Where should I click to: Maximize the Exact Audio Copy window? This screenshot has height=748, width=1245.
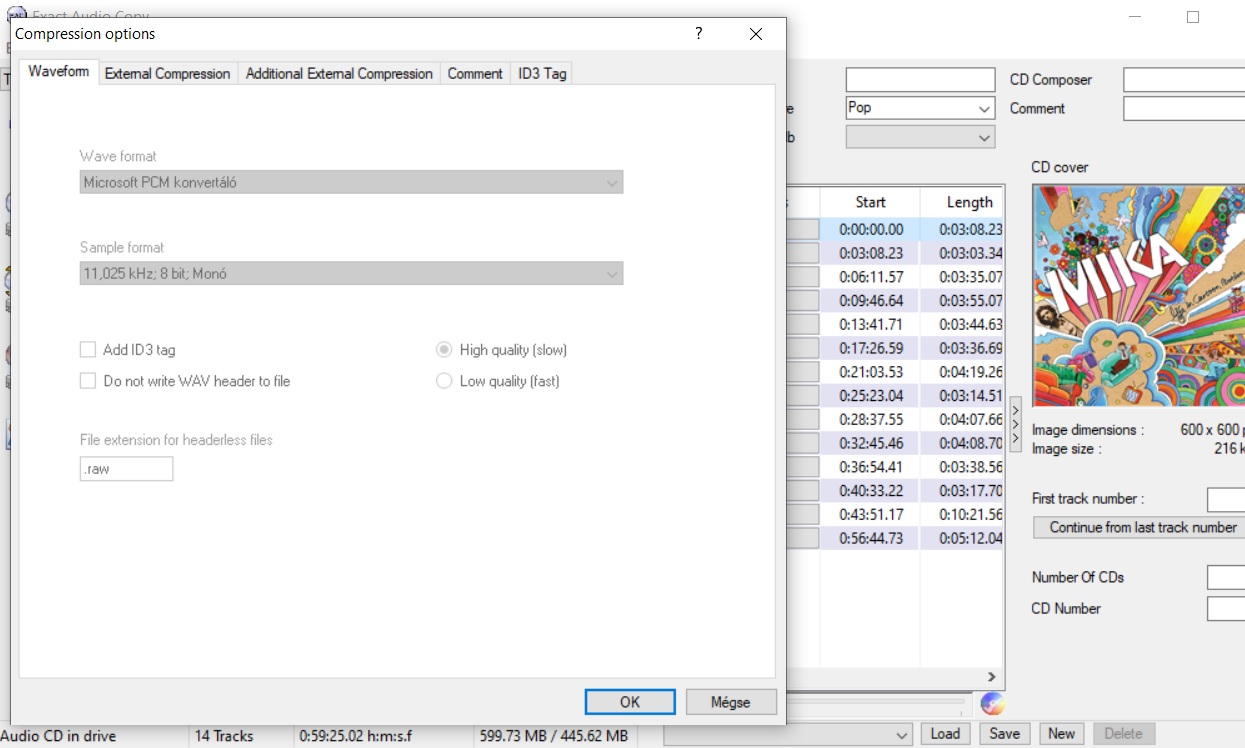[x=1193, y=17]
